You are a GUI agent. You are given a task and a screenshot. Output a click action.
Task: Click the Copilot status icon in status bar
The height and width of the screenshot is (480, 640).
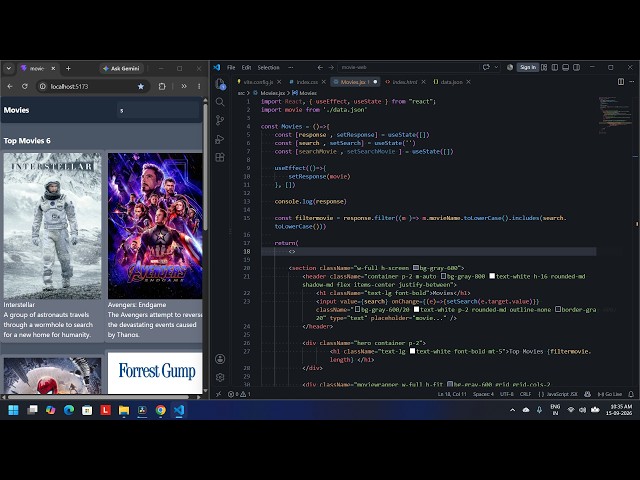587,394
